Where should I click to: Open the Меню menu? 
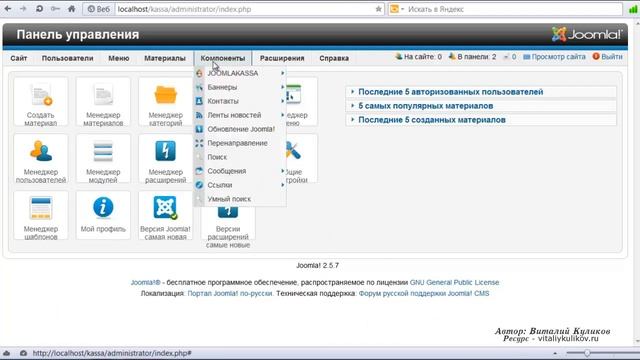(x=119, y=58)
